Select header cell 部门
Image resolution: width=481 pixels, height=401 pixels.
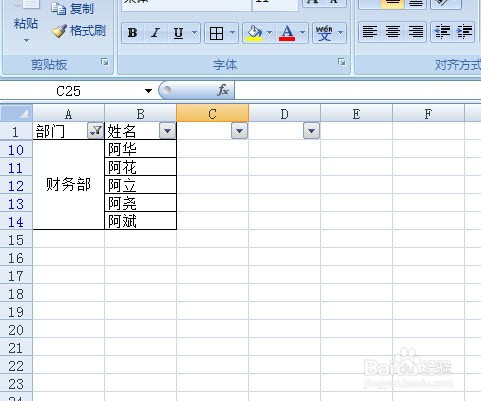[x=60, y=131]
